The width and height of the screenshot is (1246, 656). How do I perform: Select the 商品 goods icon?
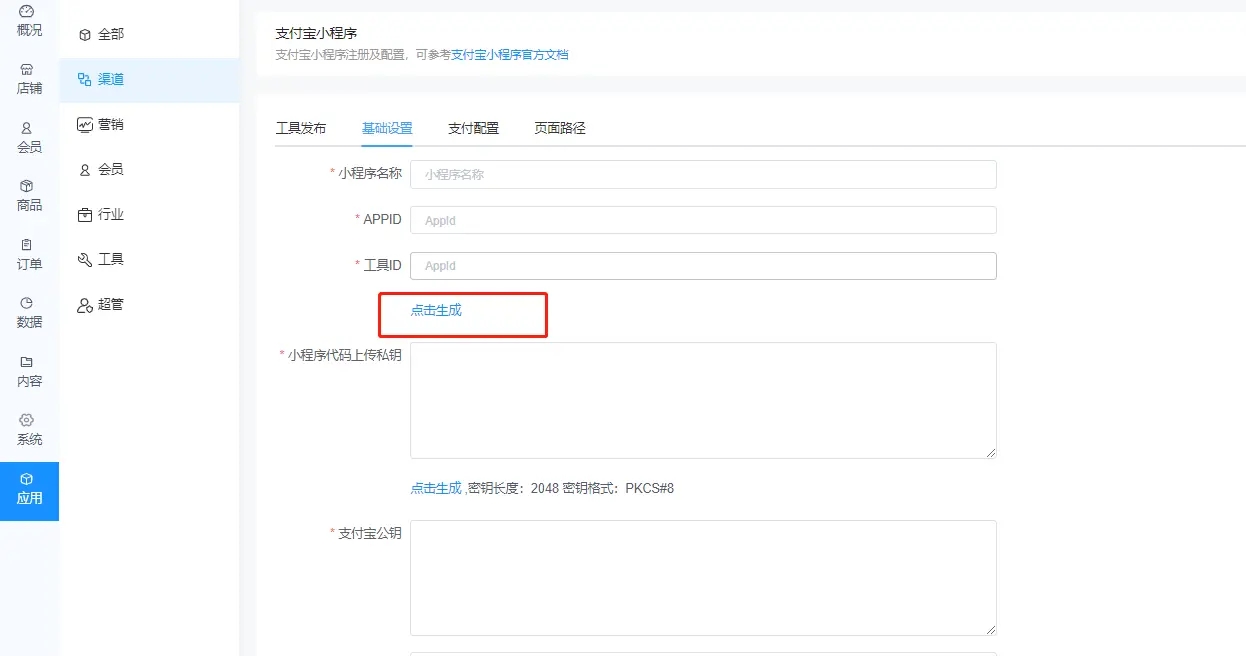pyautogui.click(x=27, y=186)
